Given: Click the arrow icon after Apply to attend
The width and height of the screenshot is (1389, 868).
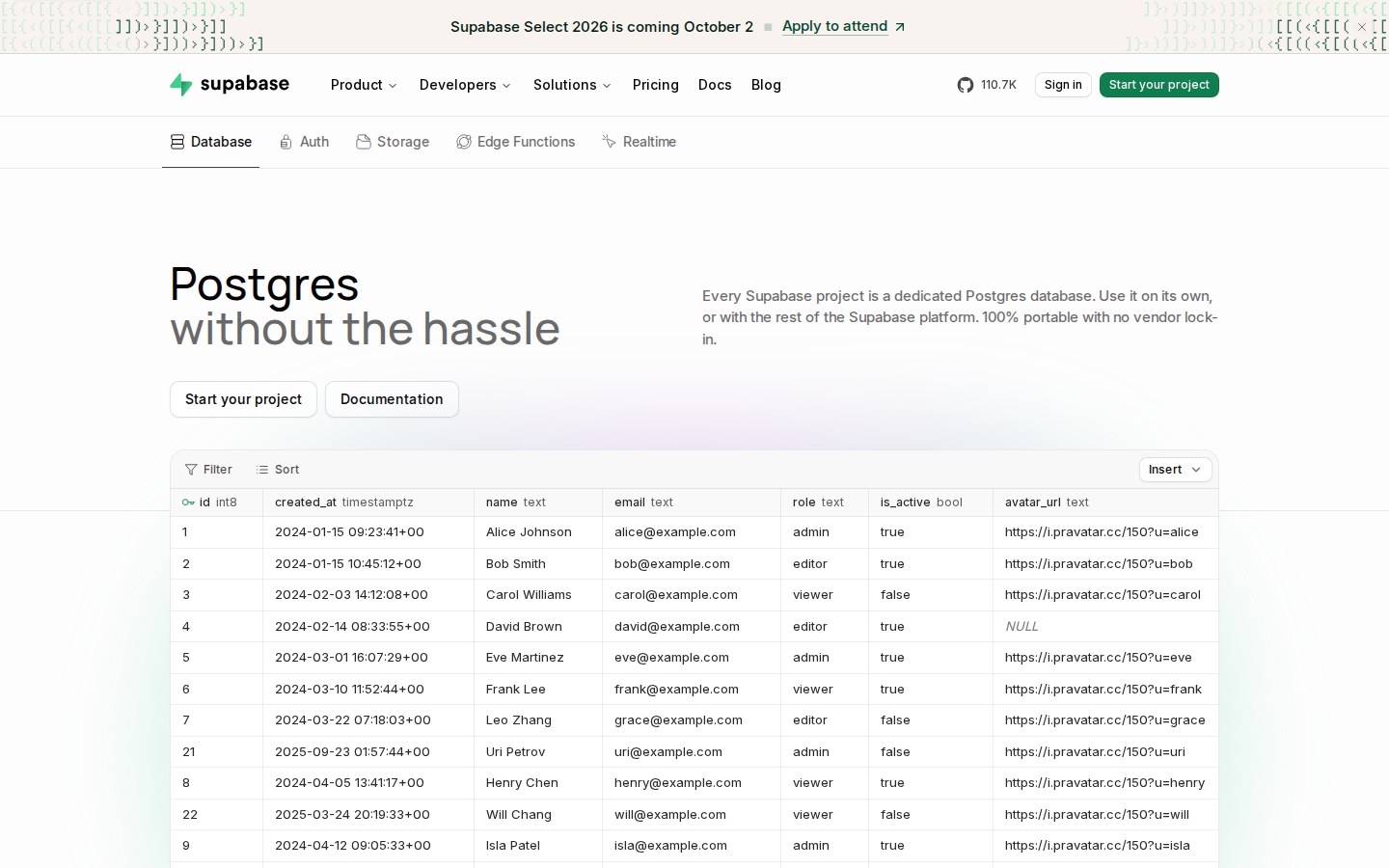Looking at the screenshot, I should [x=900, y=27].
